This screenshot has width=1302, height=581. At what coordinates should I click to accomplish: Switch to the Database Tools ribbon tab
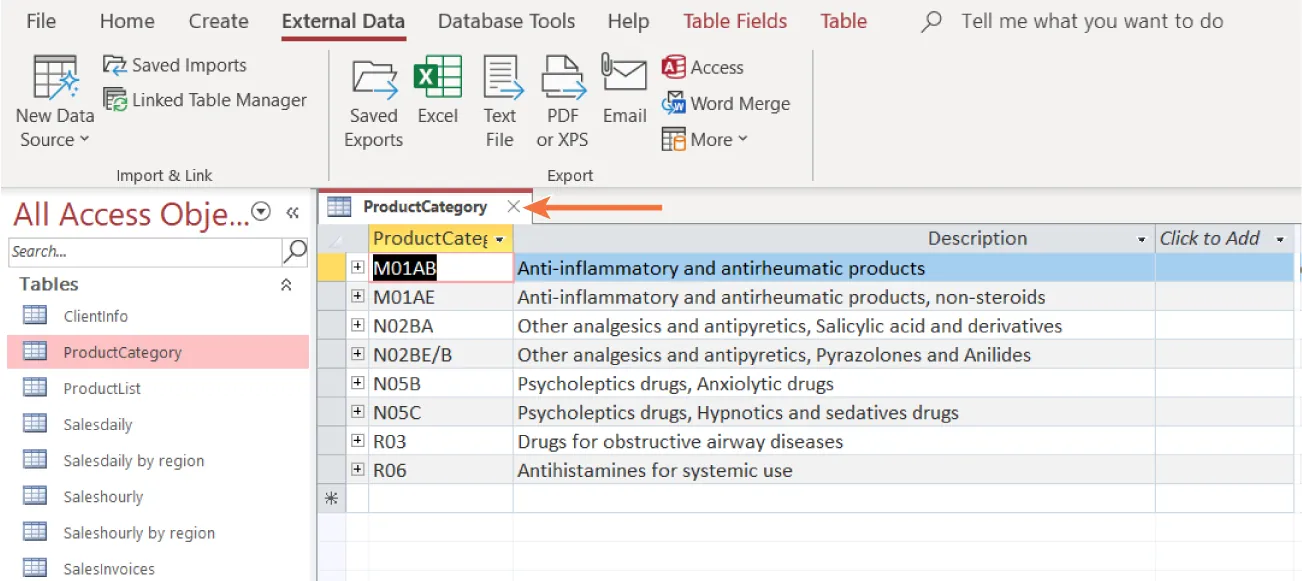[506, 20]
